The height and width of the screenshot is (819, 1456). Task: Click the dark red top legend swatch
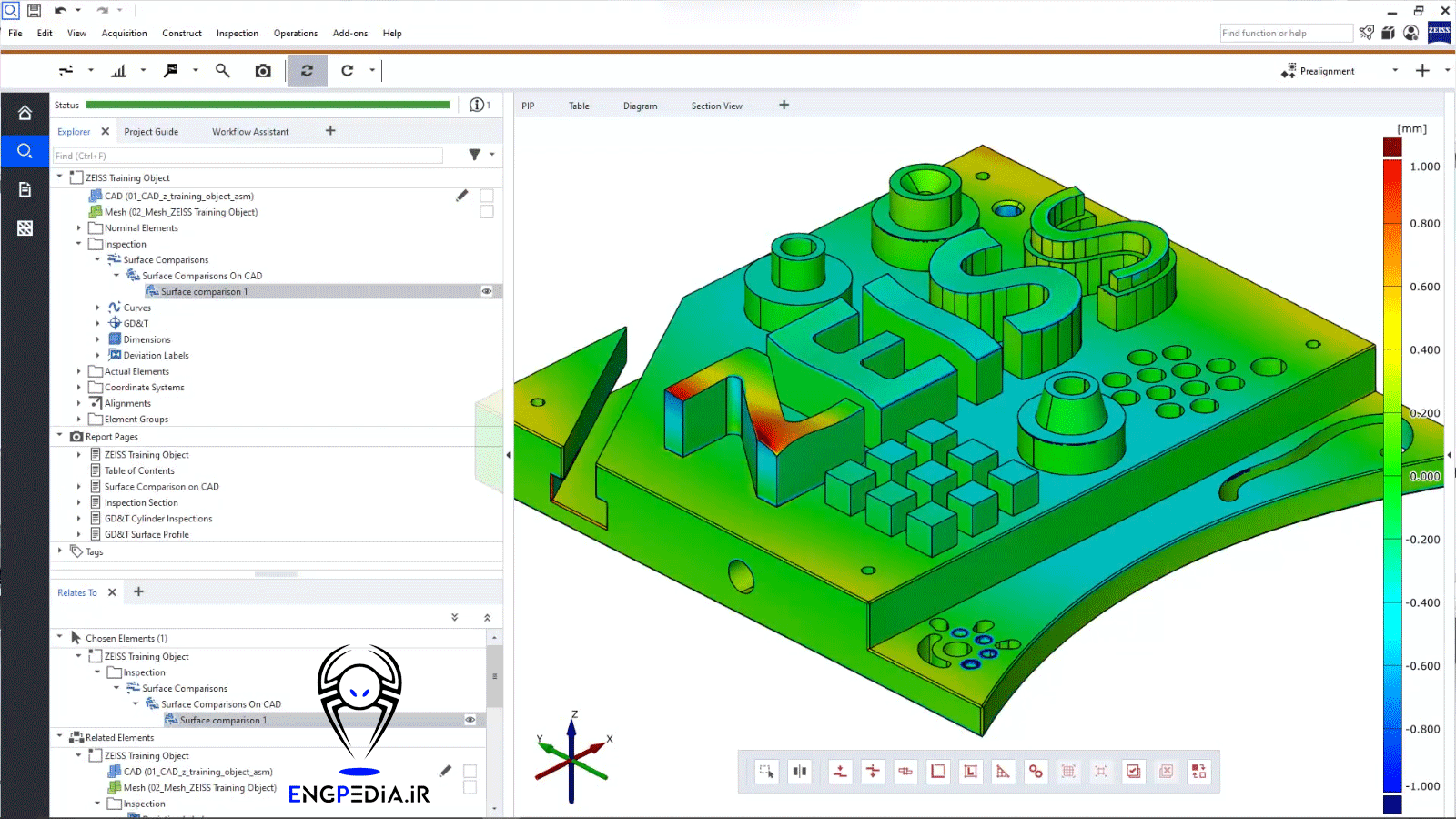(1392, 147)
